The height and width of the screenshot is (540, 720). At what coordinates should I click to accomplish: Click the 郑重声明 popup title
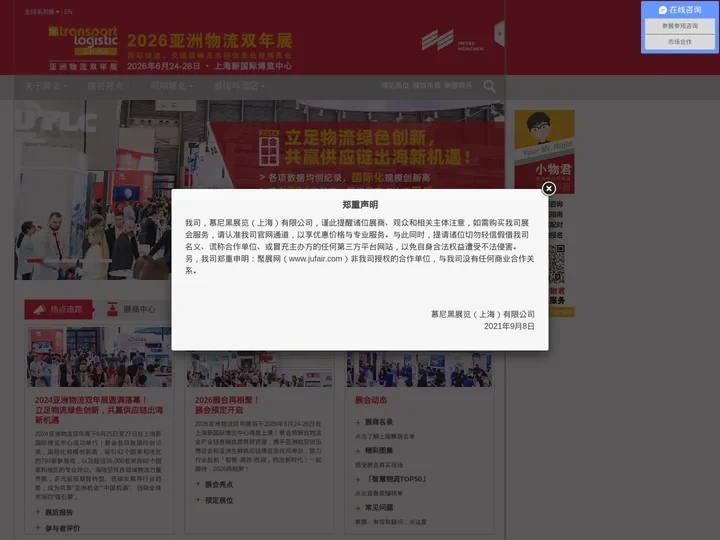tap(360, 204)
